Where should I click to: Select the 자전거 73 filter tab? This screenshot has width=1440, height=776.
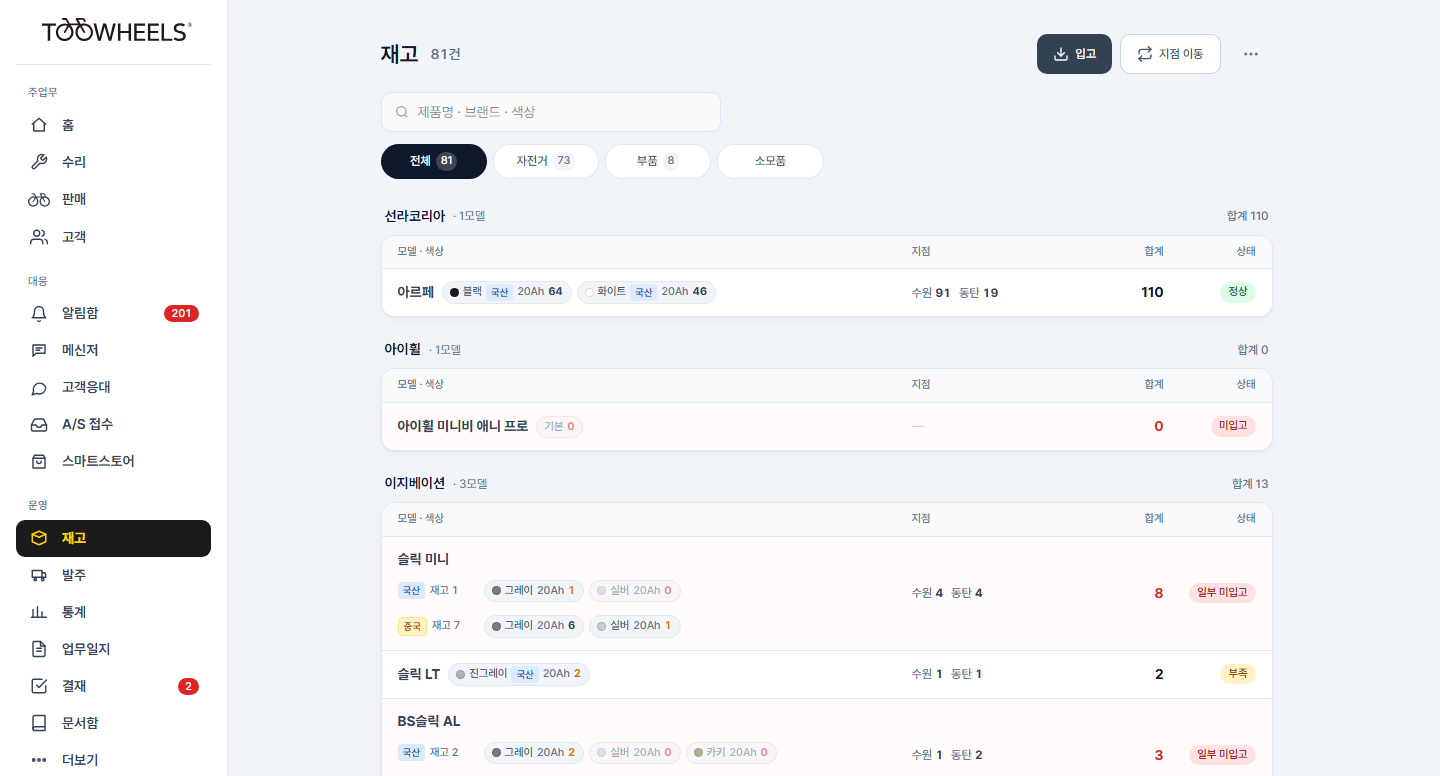point(545,161)
